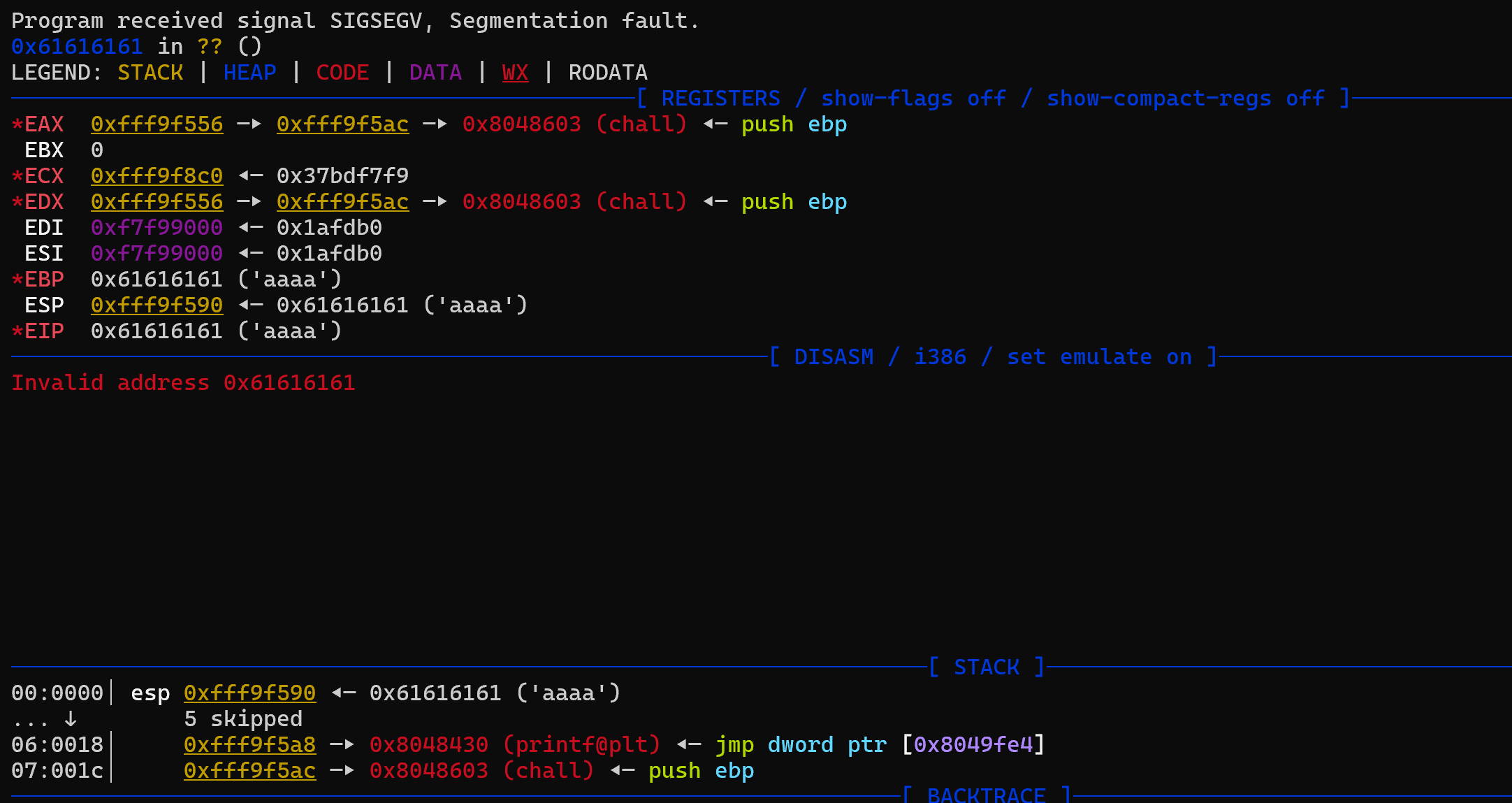Select 0x61616161 ('aaaa') in ESP register row
The height and width of the screenshot is (803, 1512).
tap(402, 305)
